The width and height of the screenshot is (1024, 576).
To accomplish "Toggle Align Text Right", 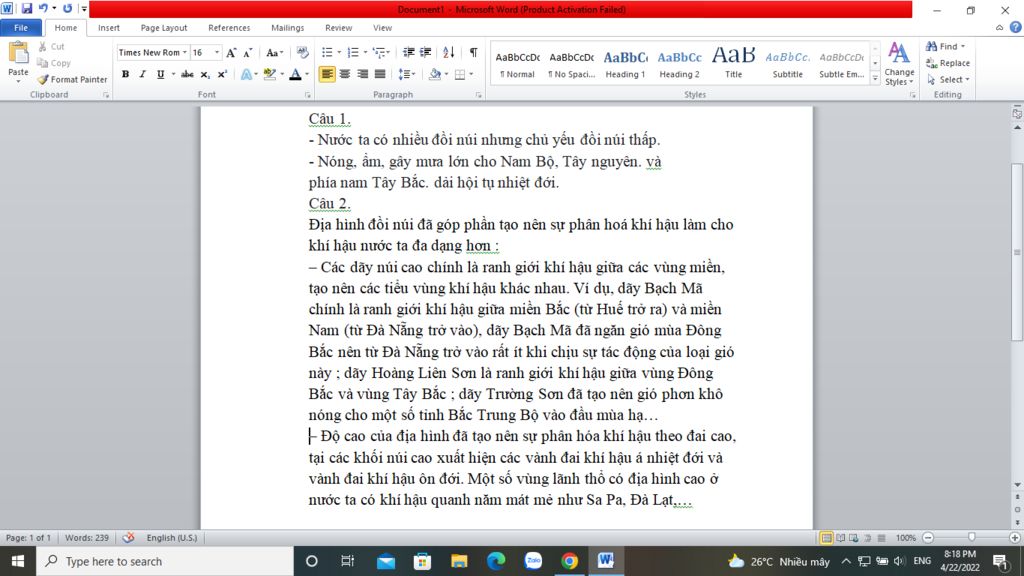I will click(362, 74).
